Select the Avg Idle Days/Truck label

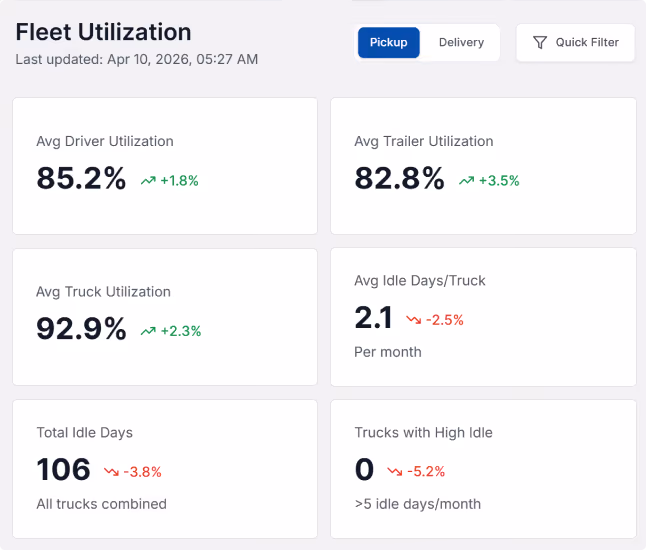[x=420, y=281]
